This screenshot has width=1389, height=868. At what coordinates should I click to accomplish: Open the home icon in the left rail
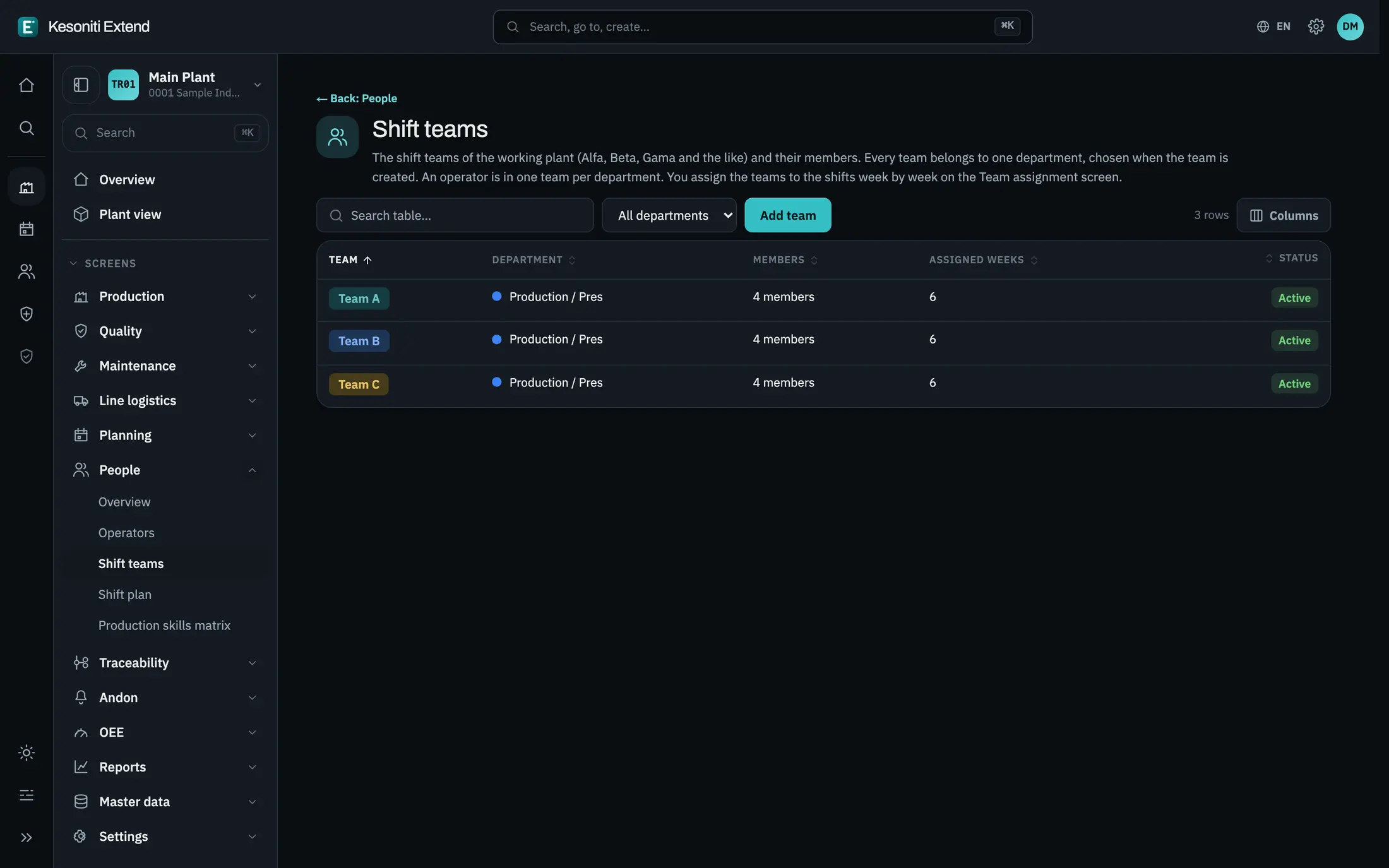[x=26, y=85]
